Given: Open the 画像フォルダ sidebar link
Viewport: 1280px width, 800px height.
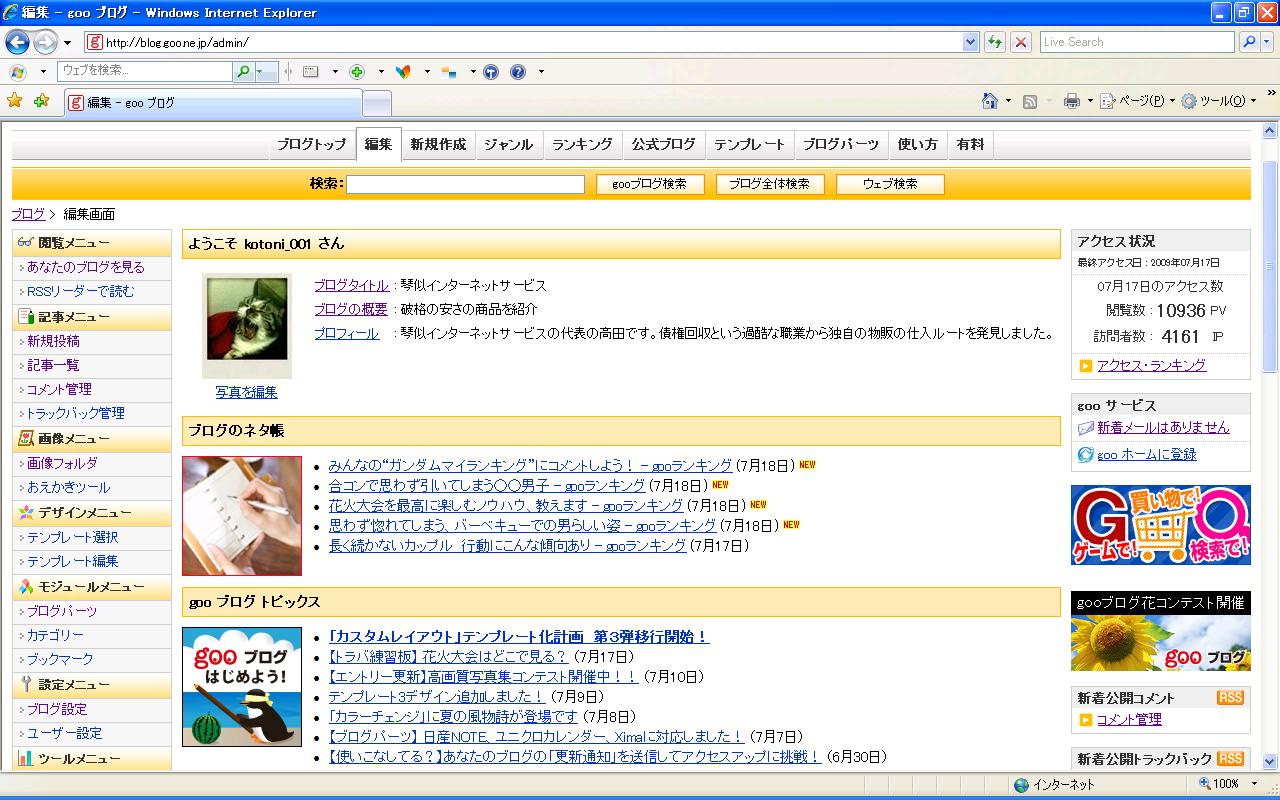Looking at the screenshot, I should point(62,463).
